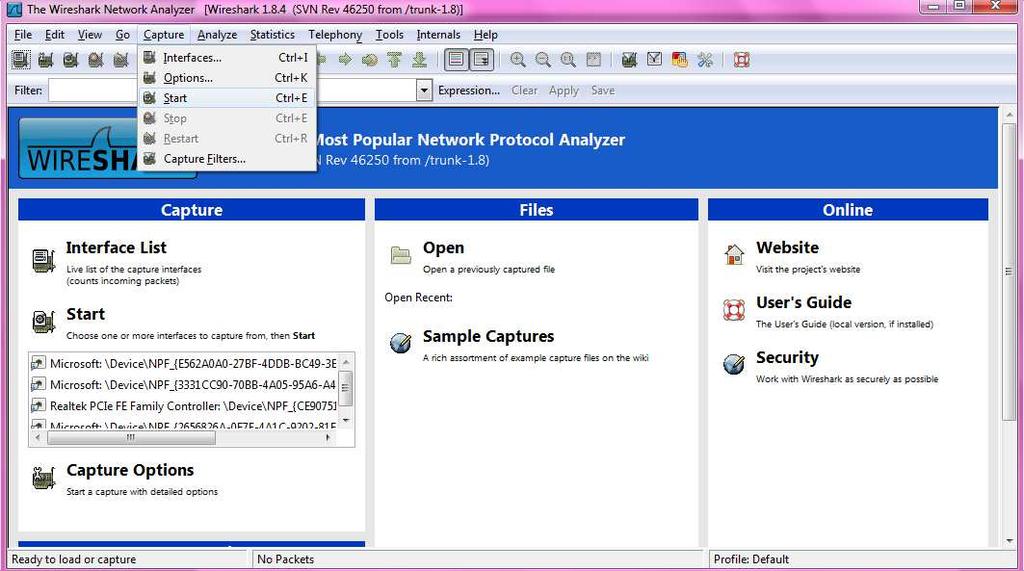Visit the Website link under Online
The width and height of the screenshot is (1024, 571).
788,248
